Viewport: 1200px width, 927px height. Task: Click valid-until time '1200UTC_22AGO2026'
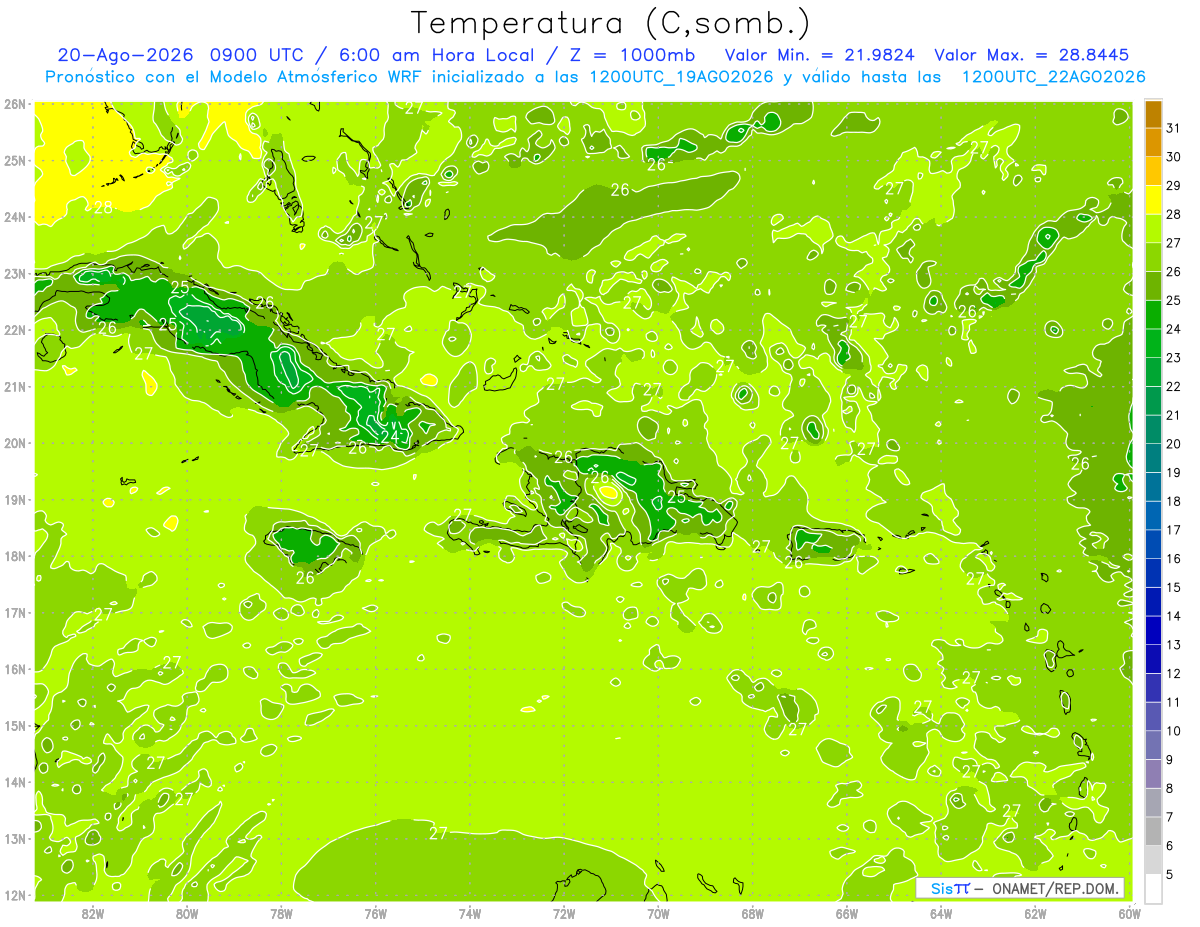click(x=1053, y=77)
